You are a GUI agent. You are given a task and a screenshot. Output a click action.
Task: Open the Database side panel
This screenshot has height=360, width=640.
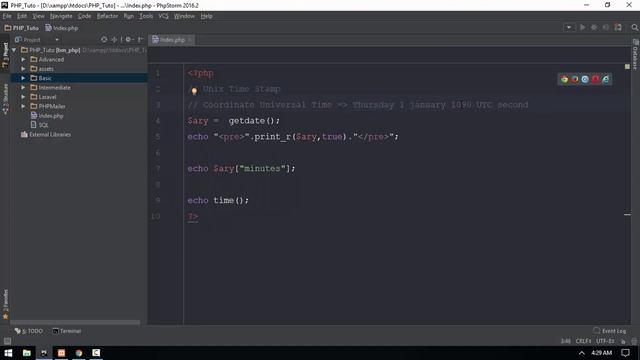tap(635, 54)
